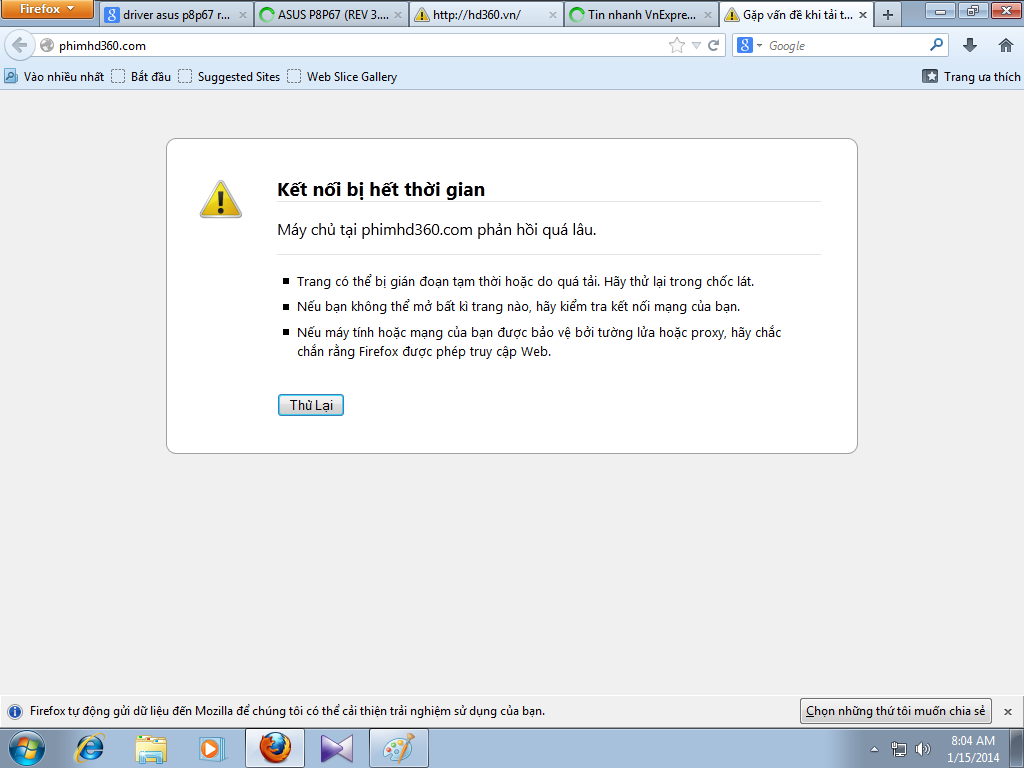
Task: Click the site identity globe icon
Action: (46, 45)
